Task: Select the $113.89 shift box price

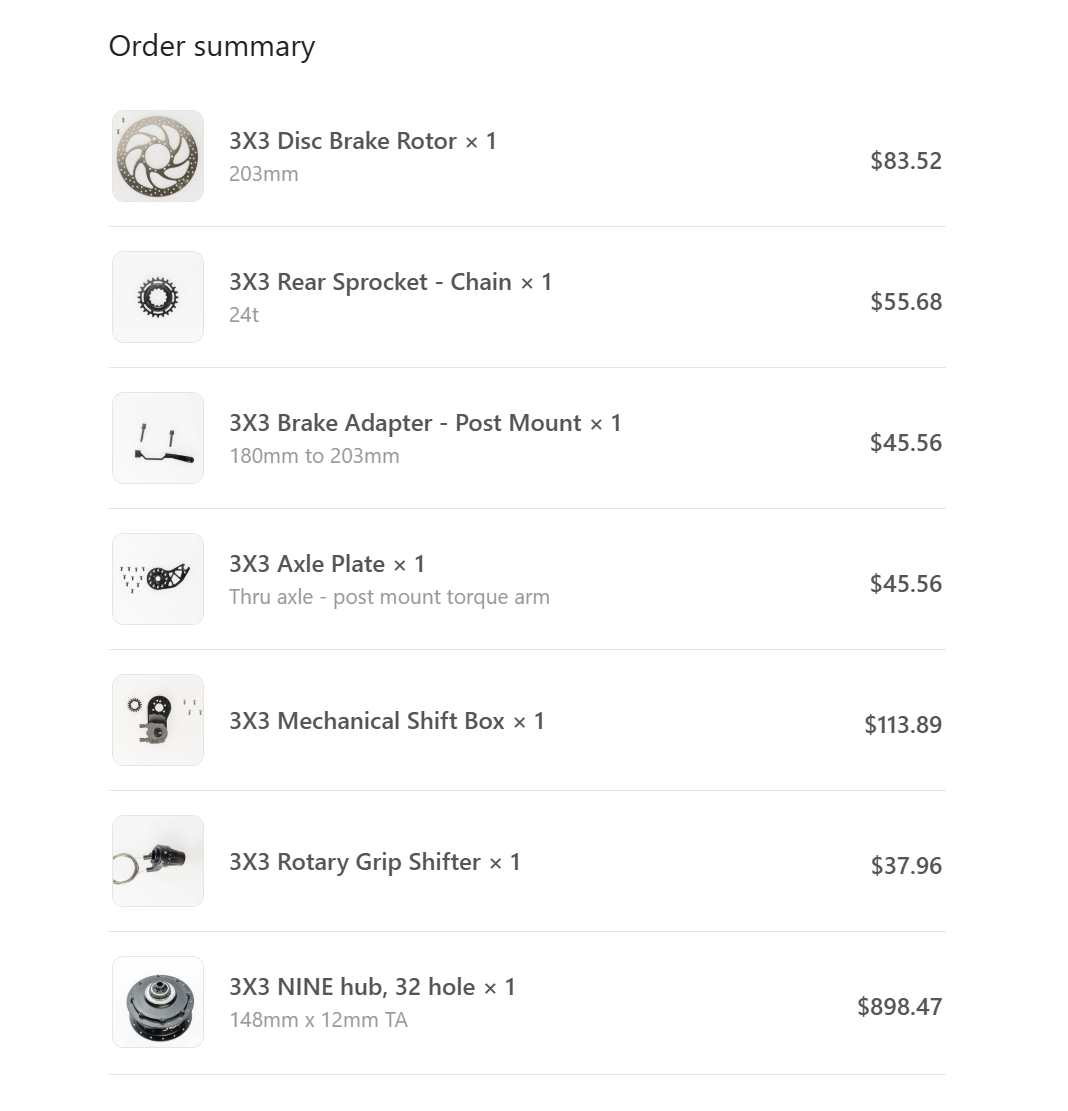Action: point(903,724)
